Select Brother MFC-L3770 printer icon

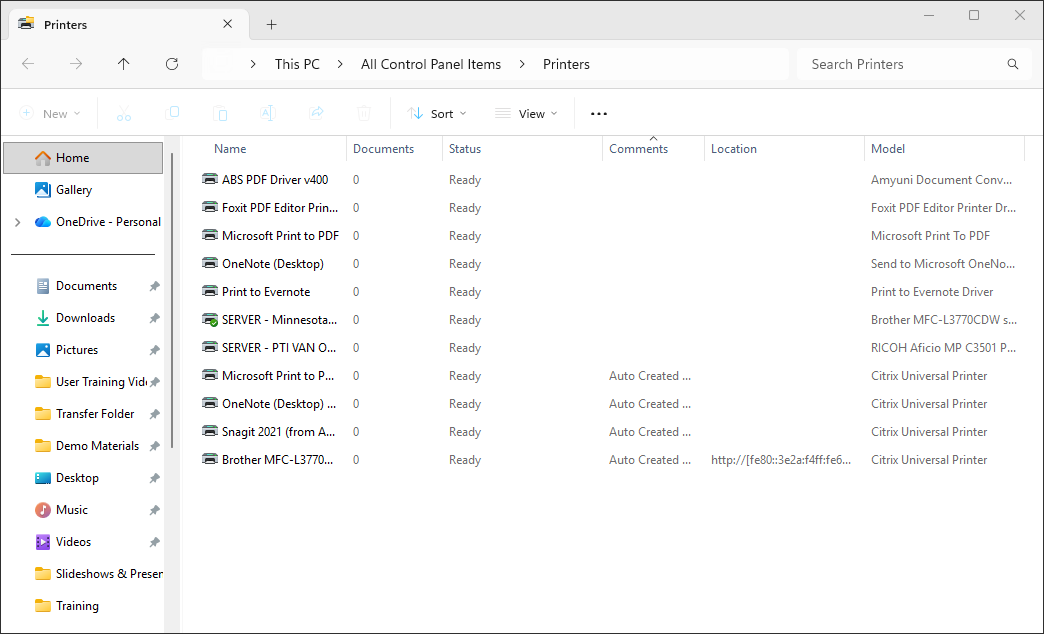point(210,459)
